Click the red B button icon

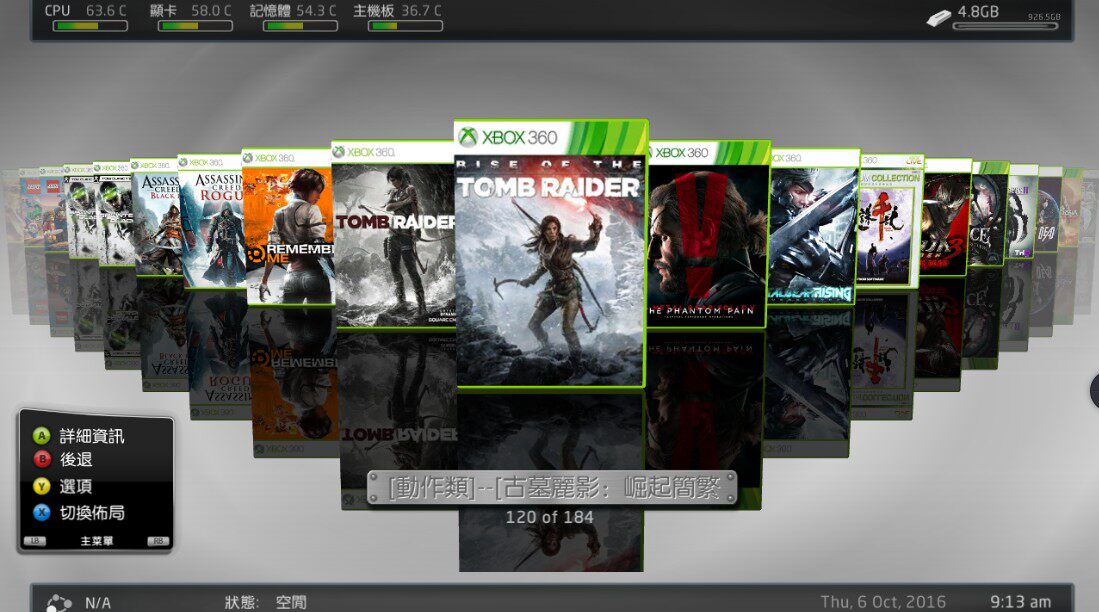pos(41,459)
